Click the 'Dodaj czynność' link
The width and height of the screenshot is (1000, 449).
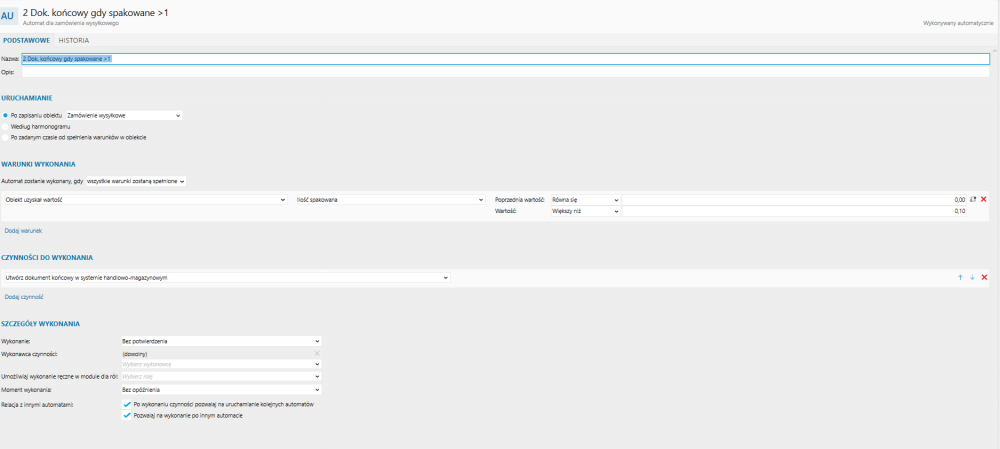(x=24, y=296)
